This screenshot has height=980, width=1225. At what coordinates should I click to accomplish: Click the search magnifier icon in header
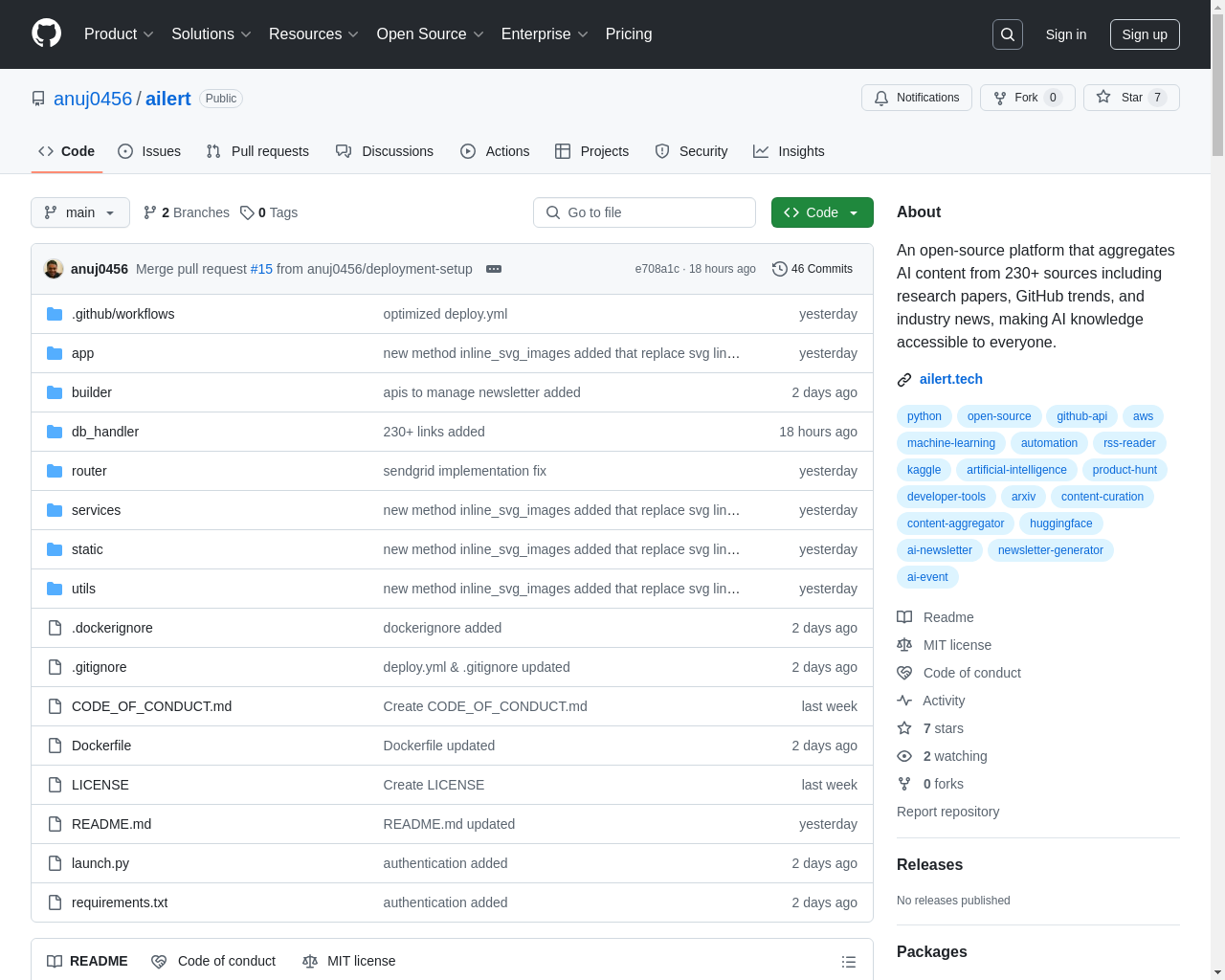(x=1008, y=34)
